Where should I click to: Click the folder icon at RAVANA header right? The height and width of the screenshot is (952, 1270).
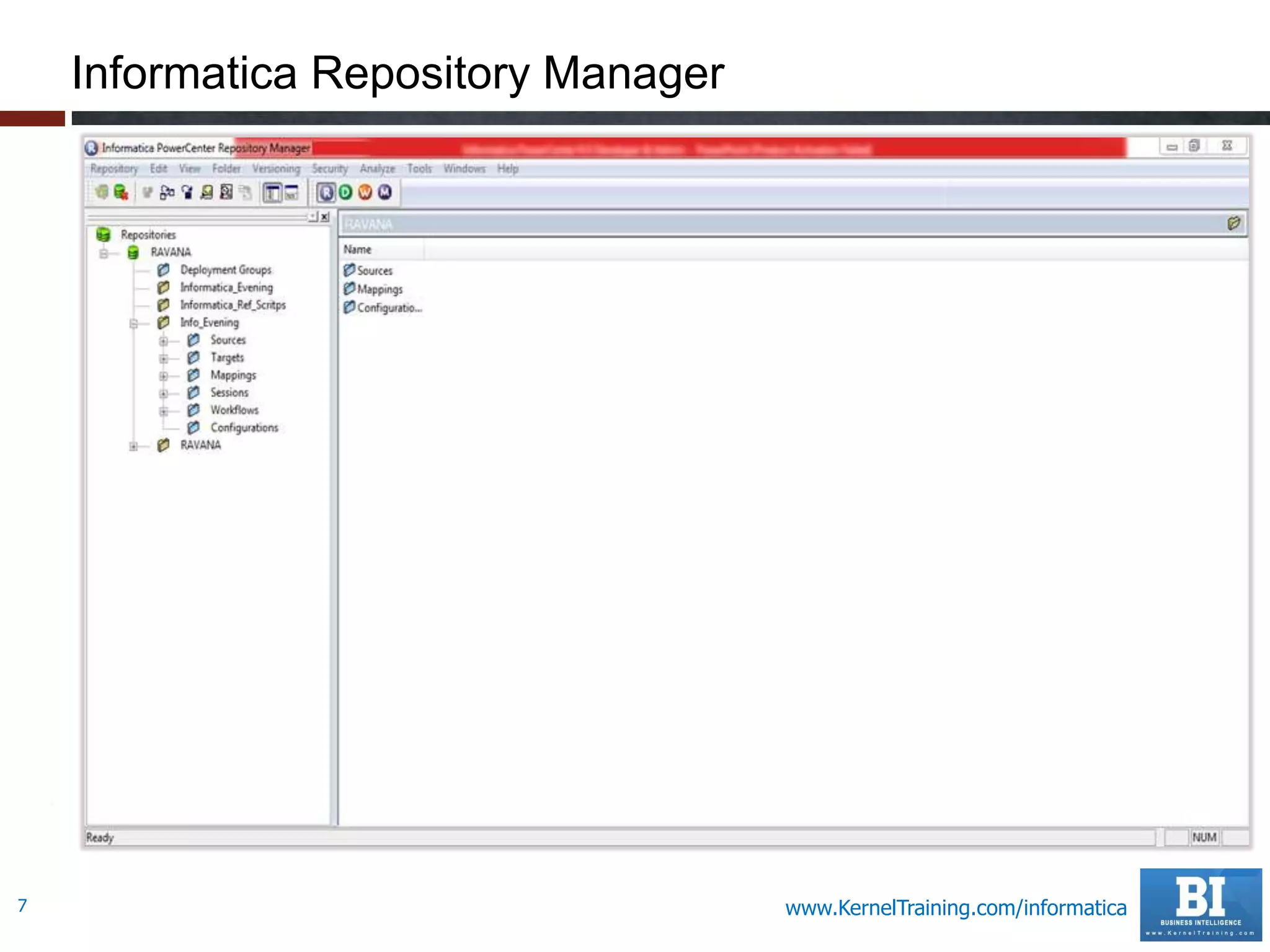(1233, 223)
